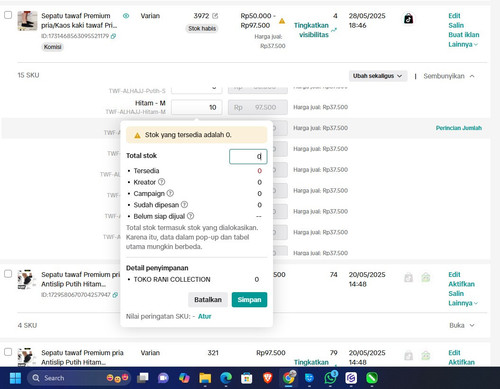Open thumbnail of product ID 1729580670704257947
Screen dimensions: 500x389
pyautogui.click(x=27, y=279)
